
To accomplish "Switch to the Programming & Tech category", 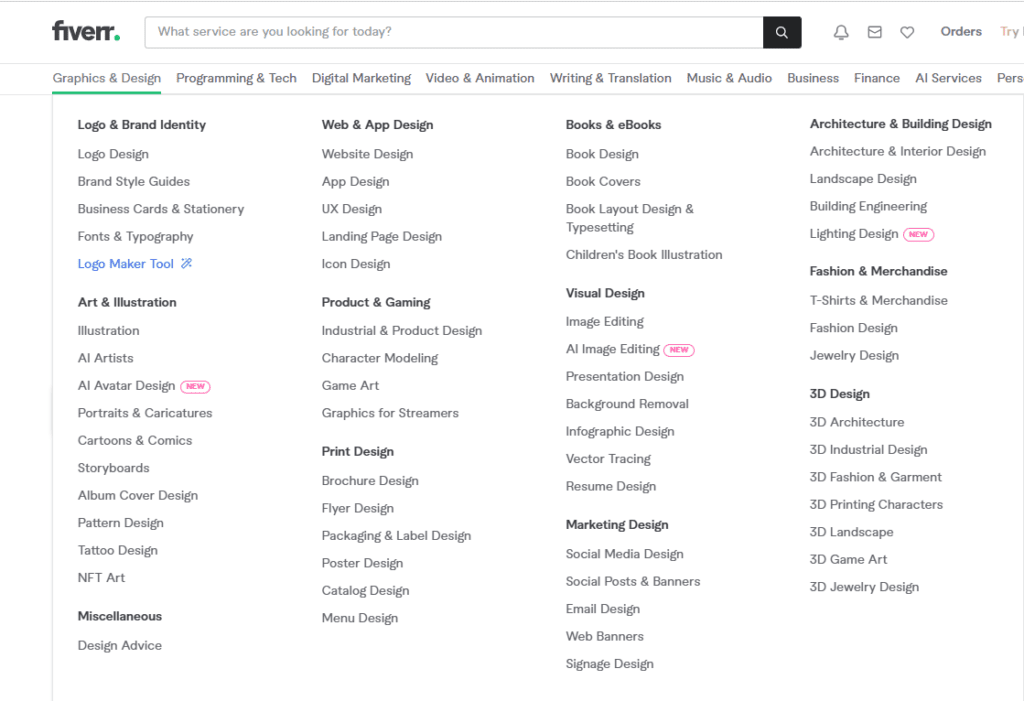I will pos(236,77).
